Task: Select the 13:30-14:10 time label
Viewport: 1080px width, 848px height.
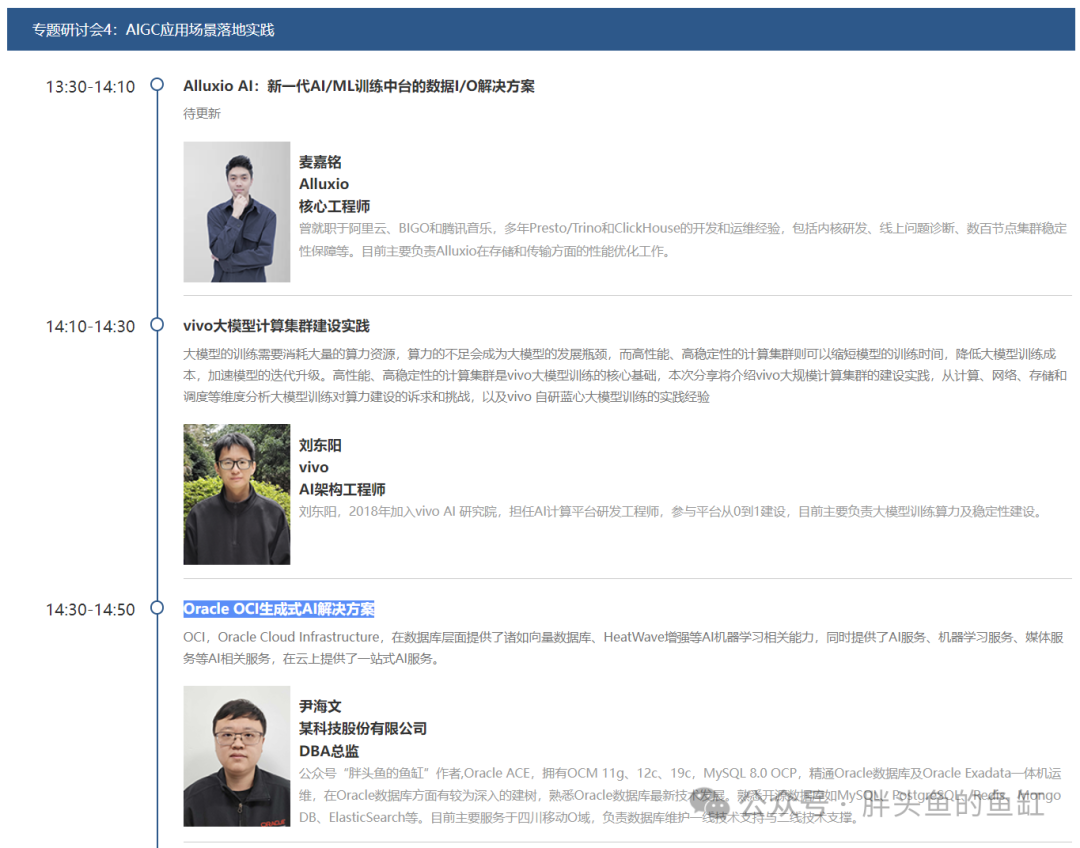Action: [x=90, y=87]
